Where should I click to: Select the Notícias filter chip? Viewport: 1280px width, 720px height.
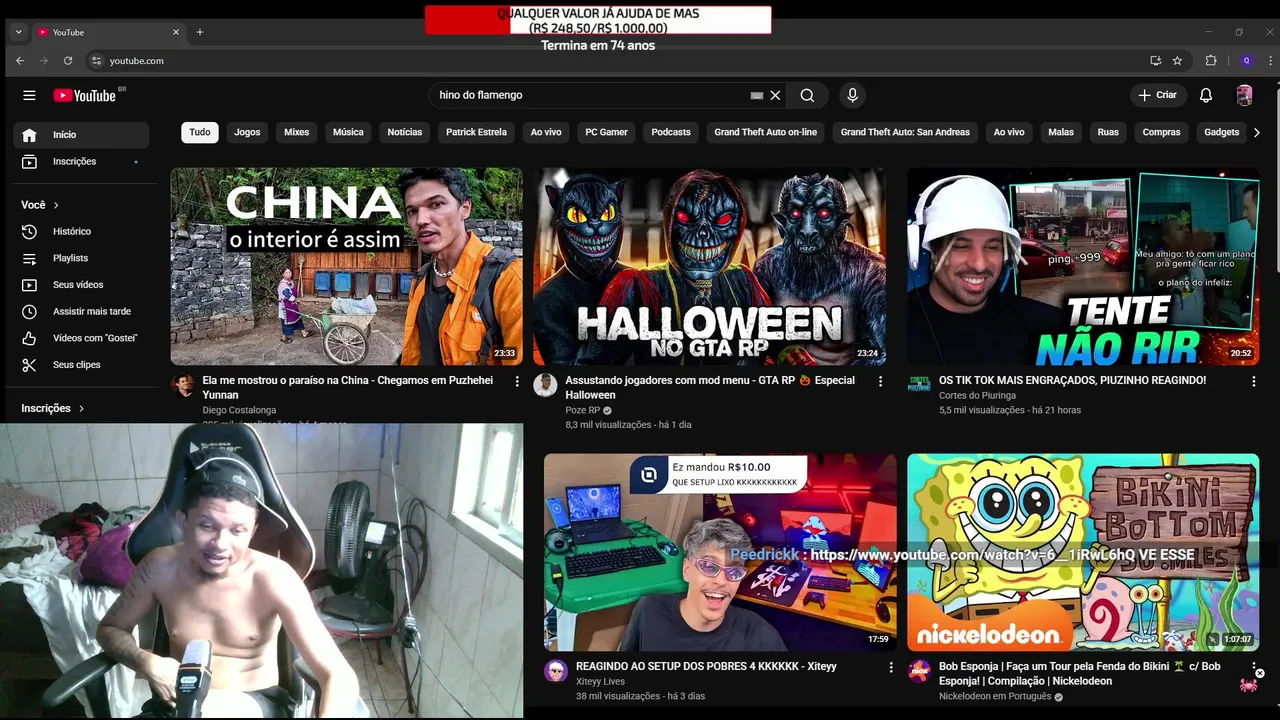click(x=405, y=132)
